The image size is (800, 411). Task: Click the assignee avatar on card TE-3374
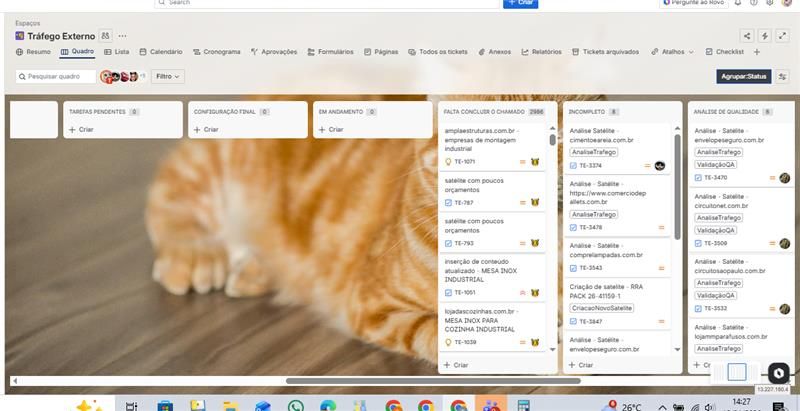click(660, 166)
